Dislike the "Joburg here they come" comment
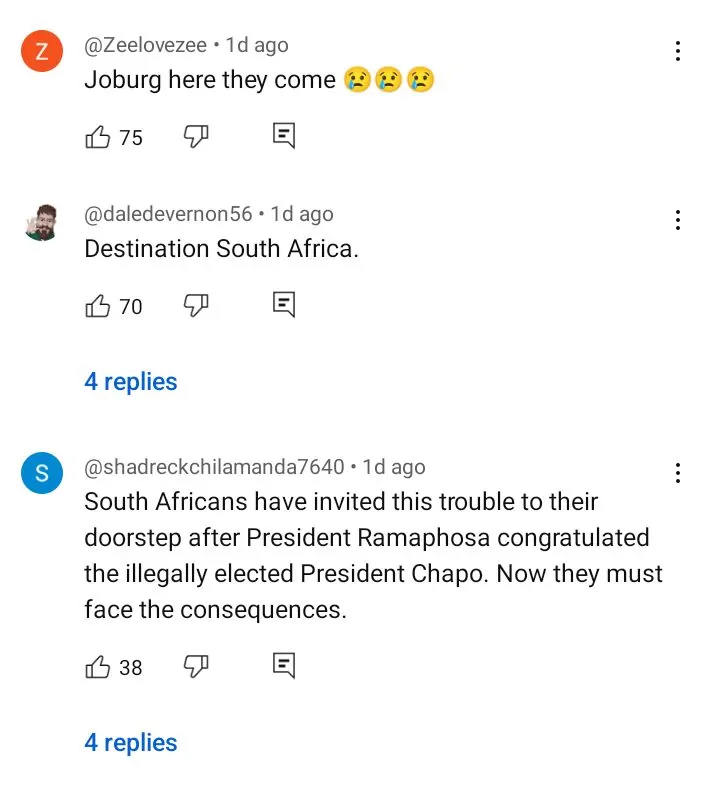 pyautogui.click(x=195, y=137)
